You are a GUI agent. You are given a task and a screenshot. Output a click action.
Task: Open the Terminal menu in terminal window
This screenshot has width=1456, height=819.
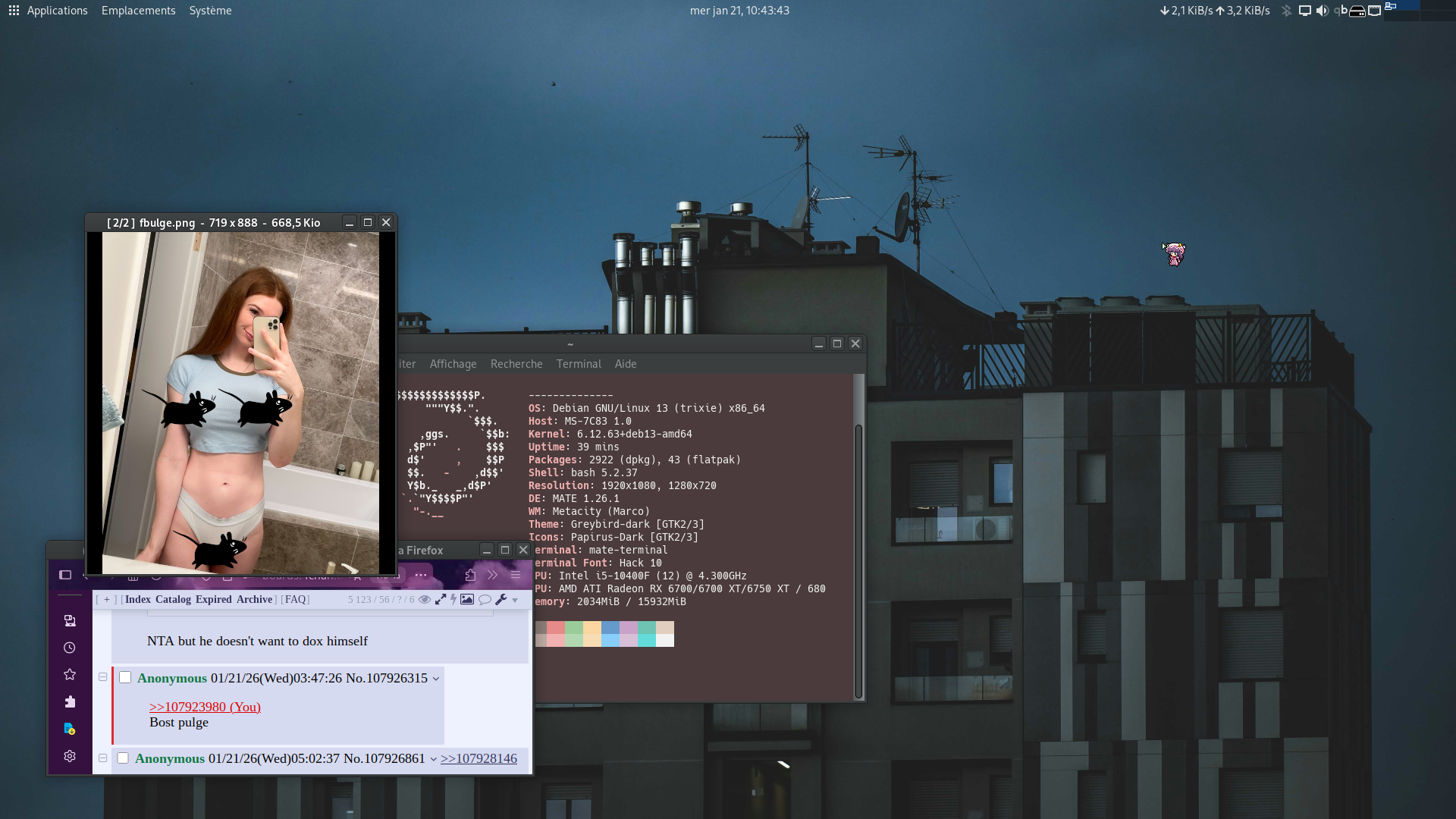click(579, 364)
